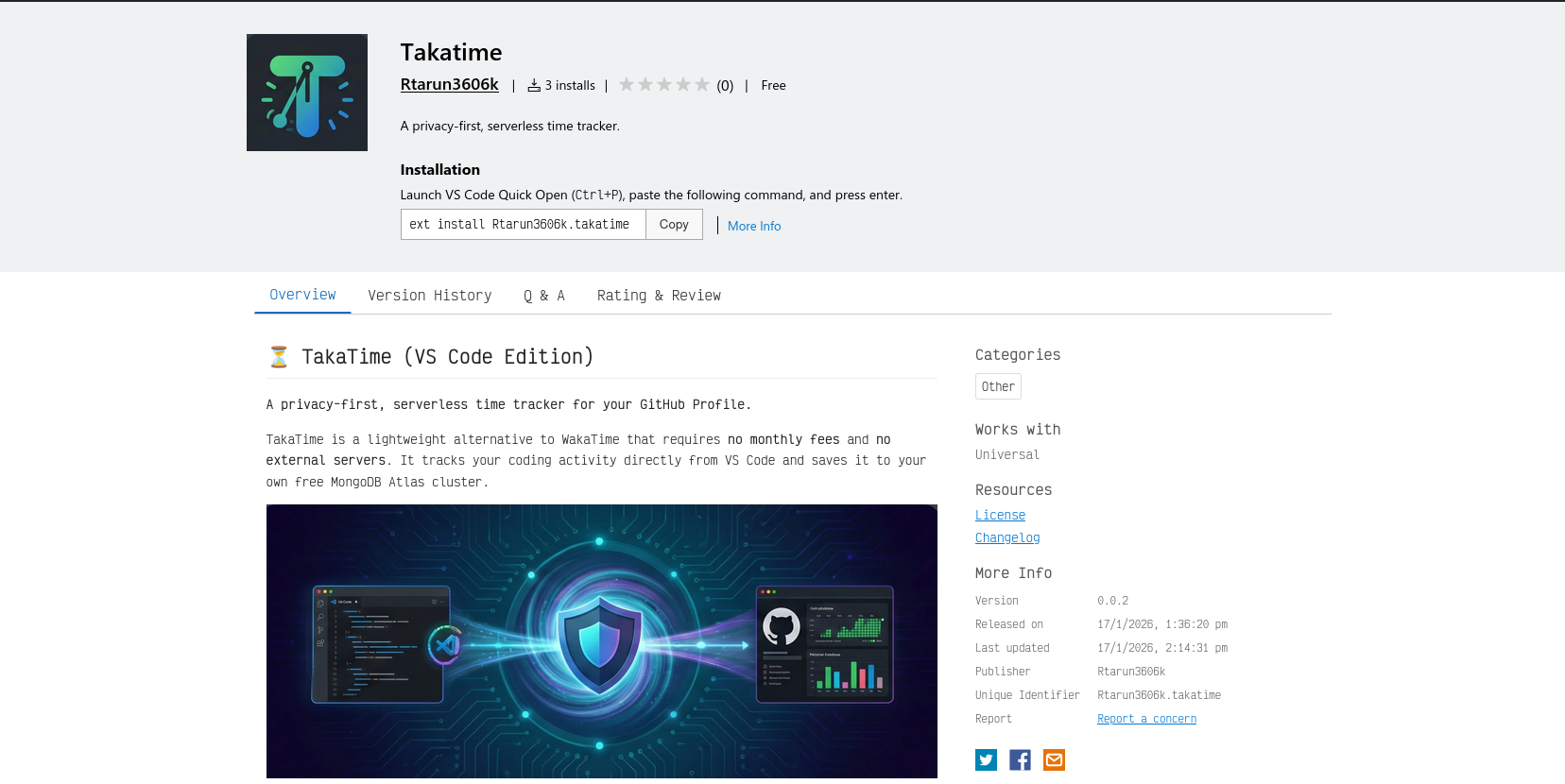This screenshot has height=784, width=1565.
Task: Click the '3 installs' text
Action: (x=570, y=85)
